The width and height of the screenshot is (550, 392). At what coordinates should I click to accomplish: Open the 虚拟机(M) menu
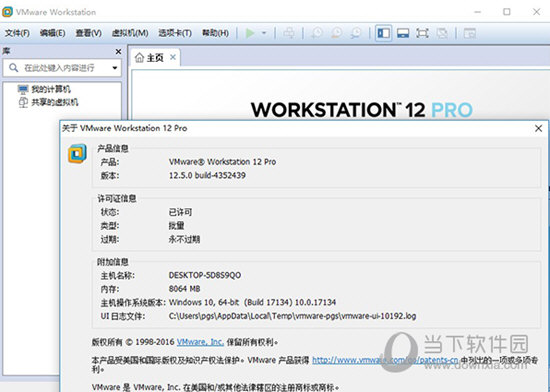pyautogui.click(x=130, y=33)
